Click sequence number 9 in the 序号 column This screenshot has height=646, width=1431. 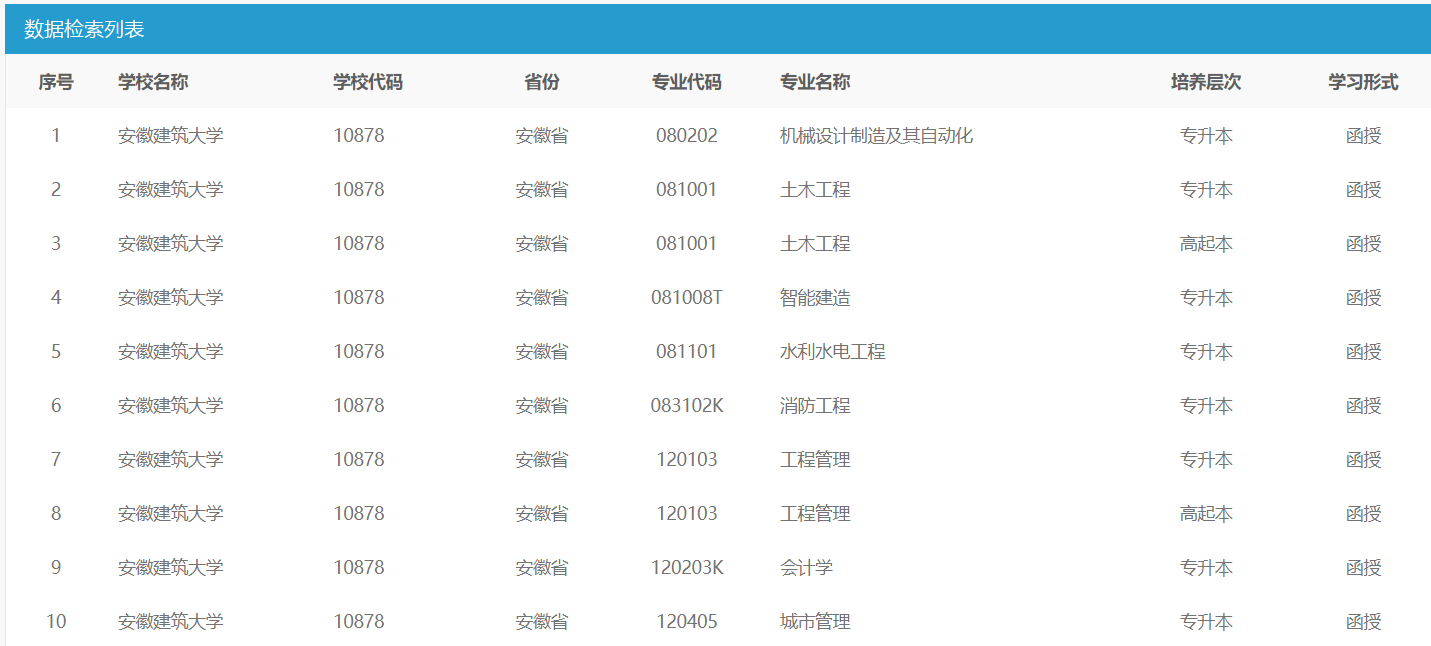(x=56, y=567)
